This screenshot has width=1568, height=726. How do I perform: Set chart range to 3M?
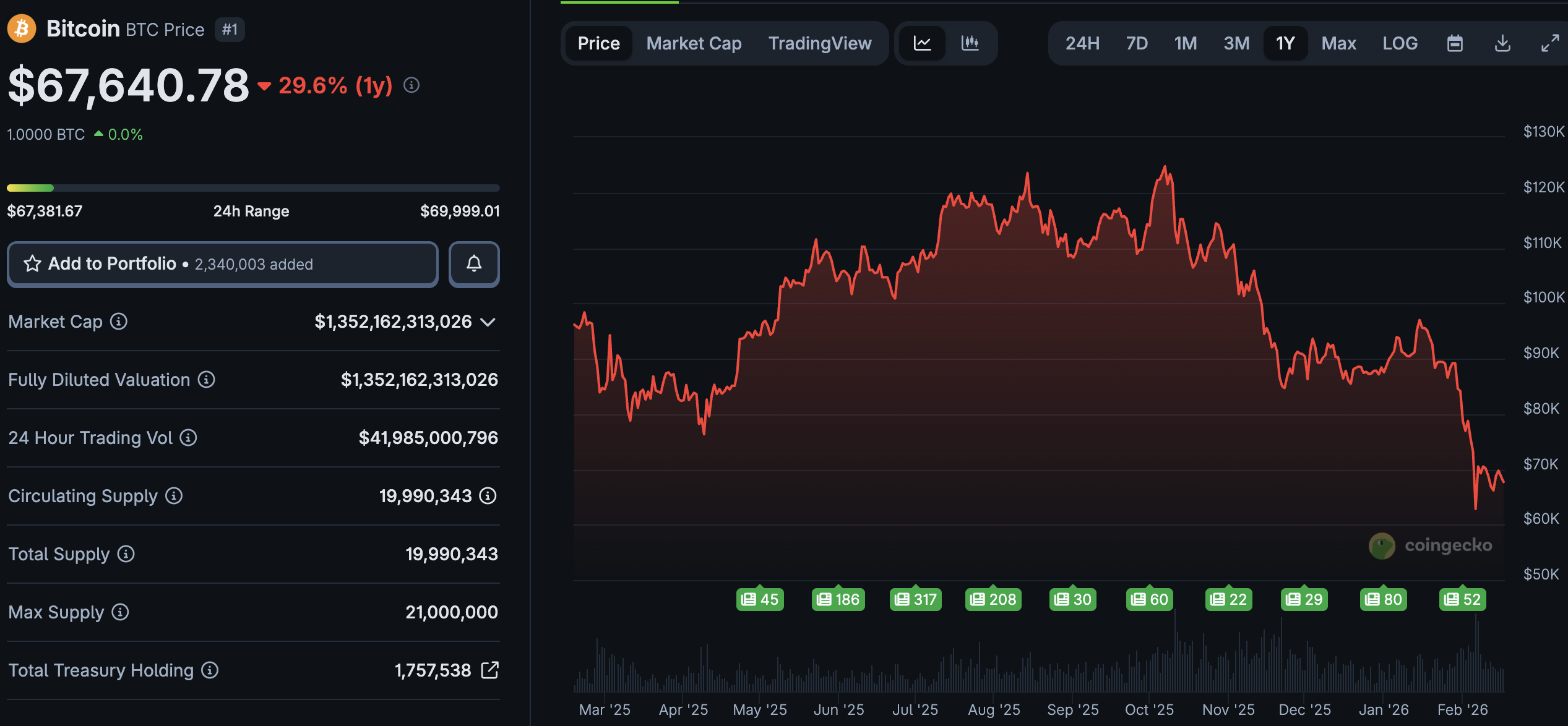pyautogui.click(x=1236, y=43)
